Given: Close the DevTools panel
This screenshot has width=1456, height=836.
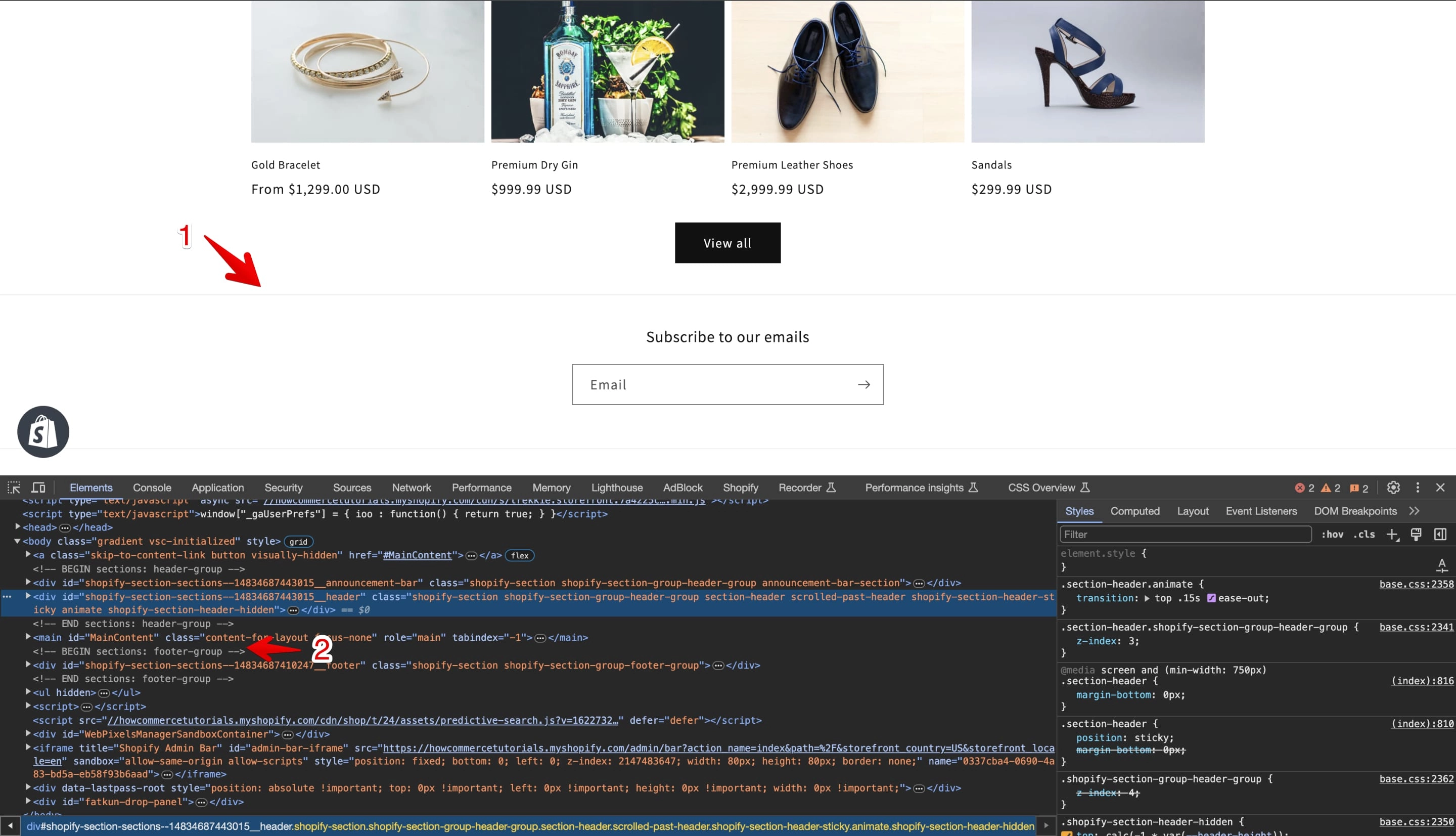Looking at the screenshot, I should point(1440,488).
